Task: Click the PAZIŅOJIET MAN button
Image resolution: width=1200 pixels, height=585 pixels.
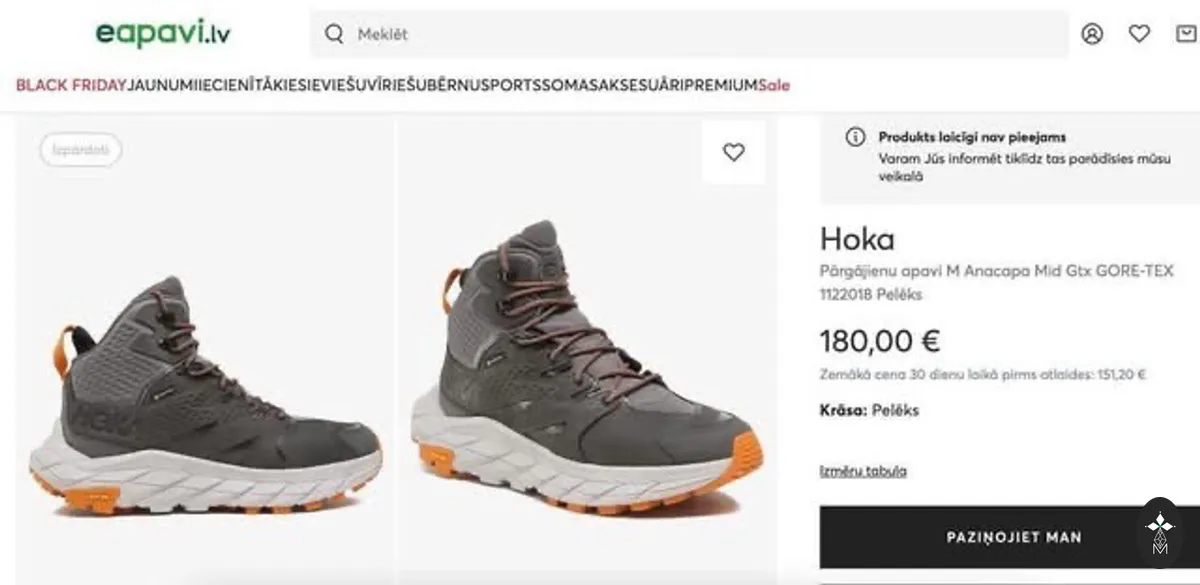Action: point(1013,537)
